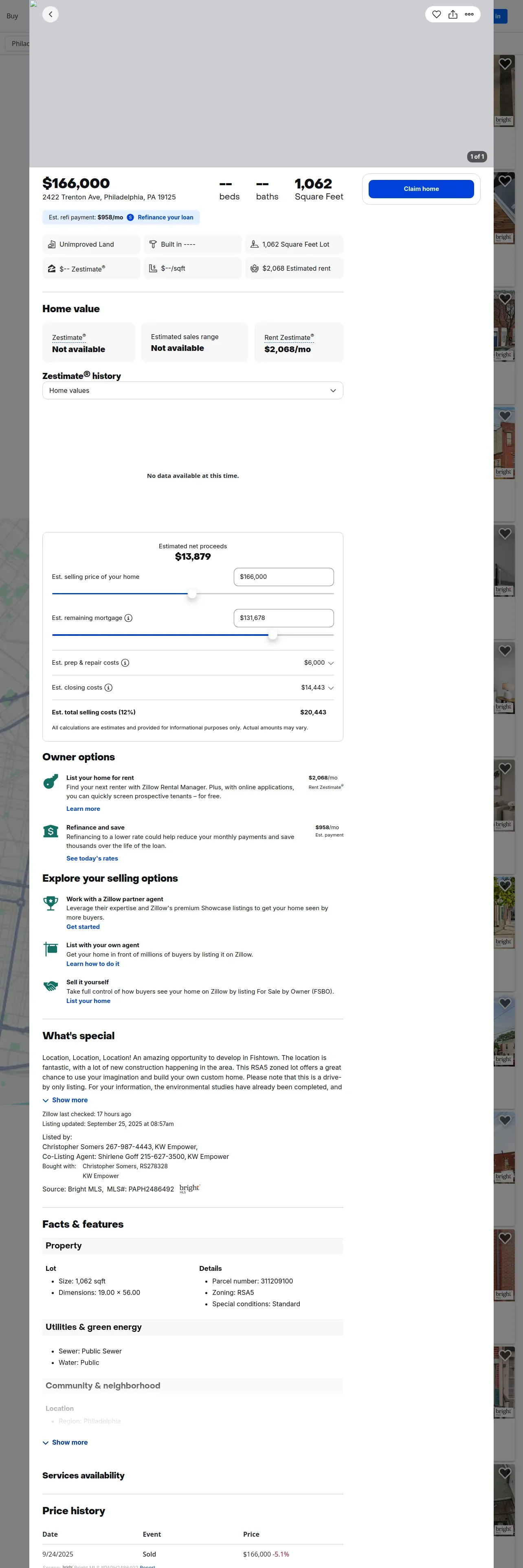Open the Refinance your loan link
523x1568 pixels.
click(x=166, y=217)
